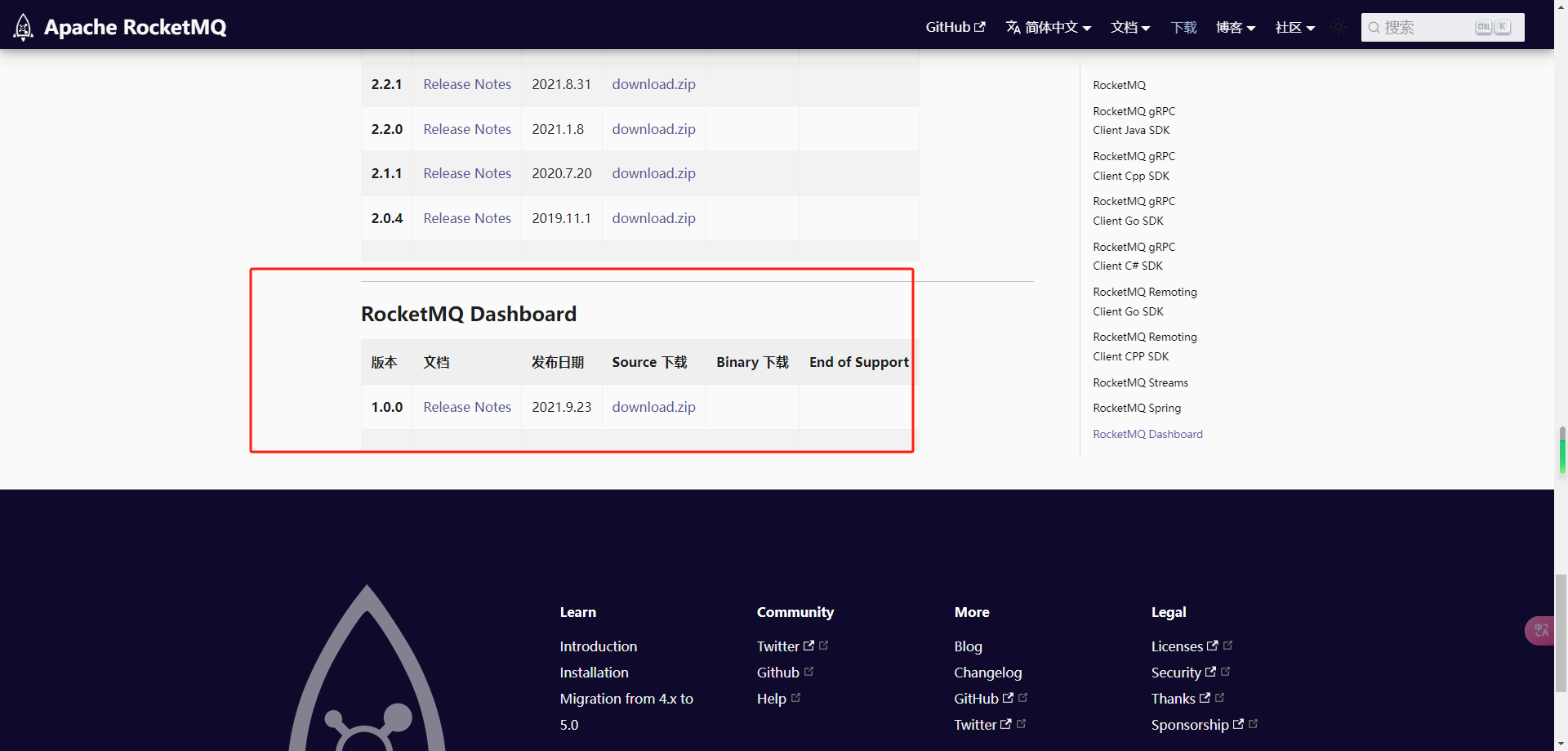Focus the 搜索 search field
Image resolution: width=1568 pixels, height=751 pixels.
click(x=1442, y=27)
